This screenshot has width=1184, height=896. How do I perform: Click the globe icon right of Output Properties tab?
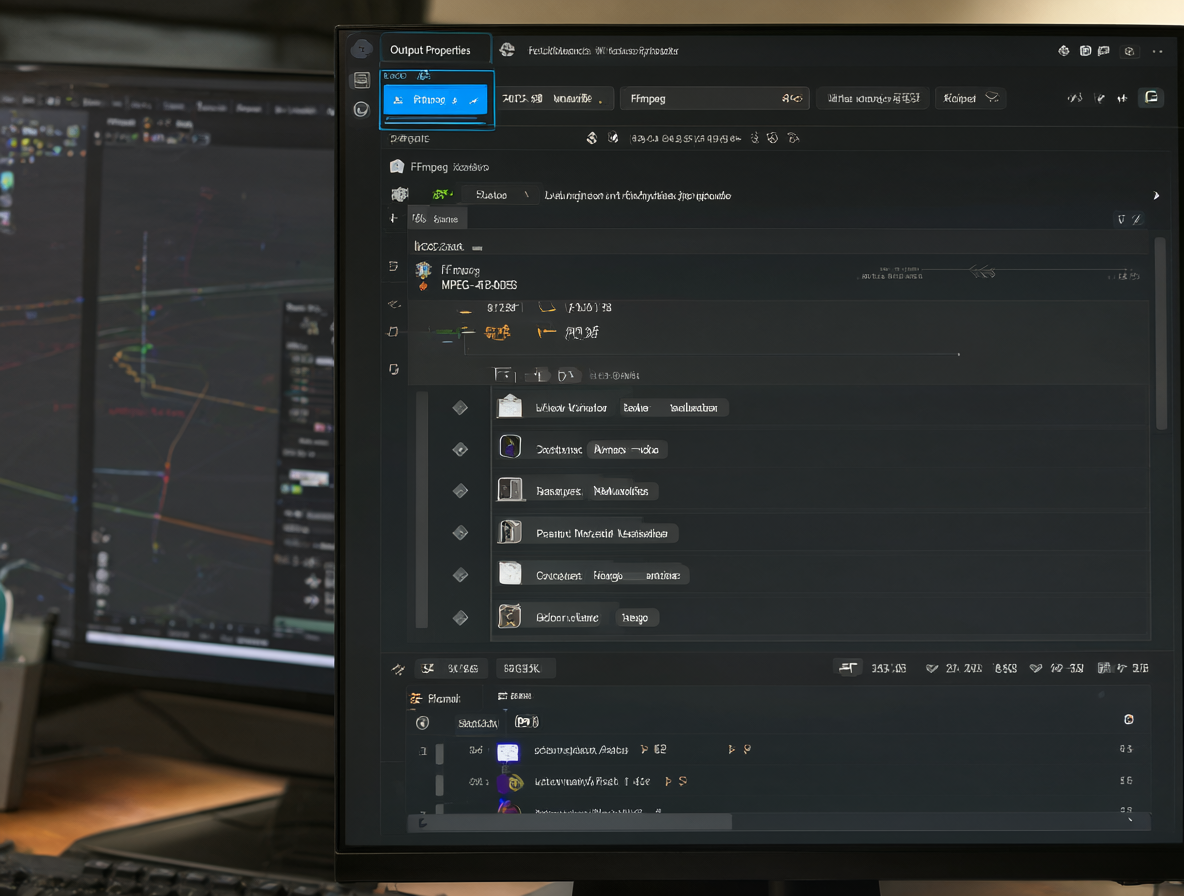[x=507, y=50]
